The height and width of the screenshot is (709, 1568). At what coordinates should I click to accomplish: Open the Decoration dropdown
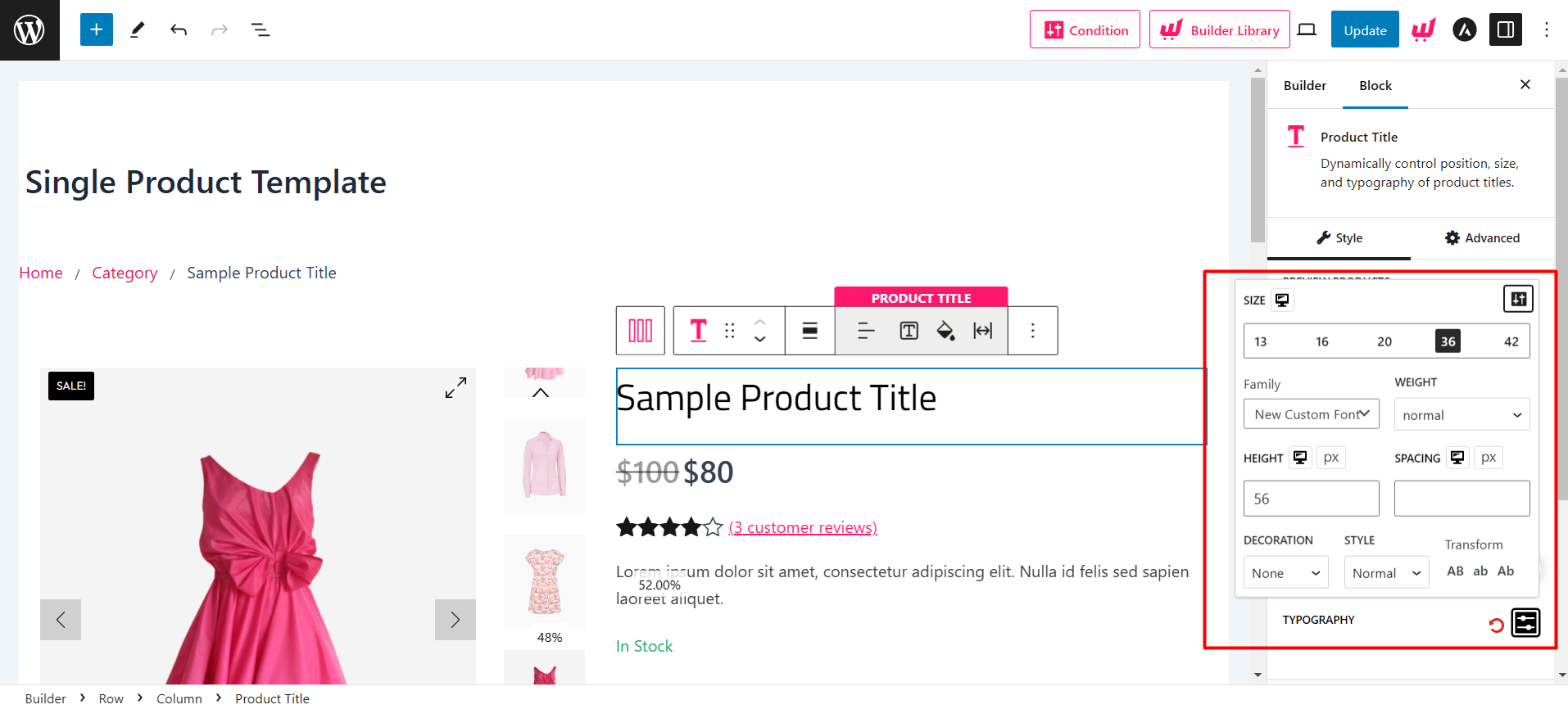coord(1286,572)
